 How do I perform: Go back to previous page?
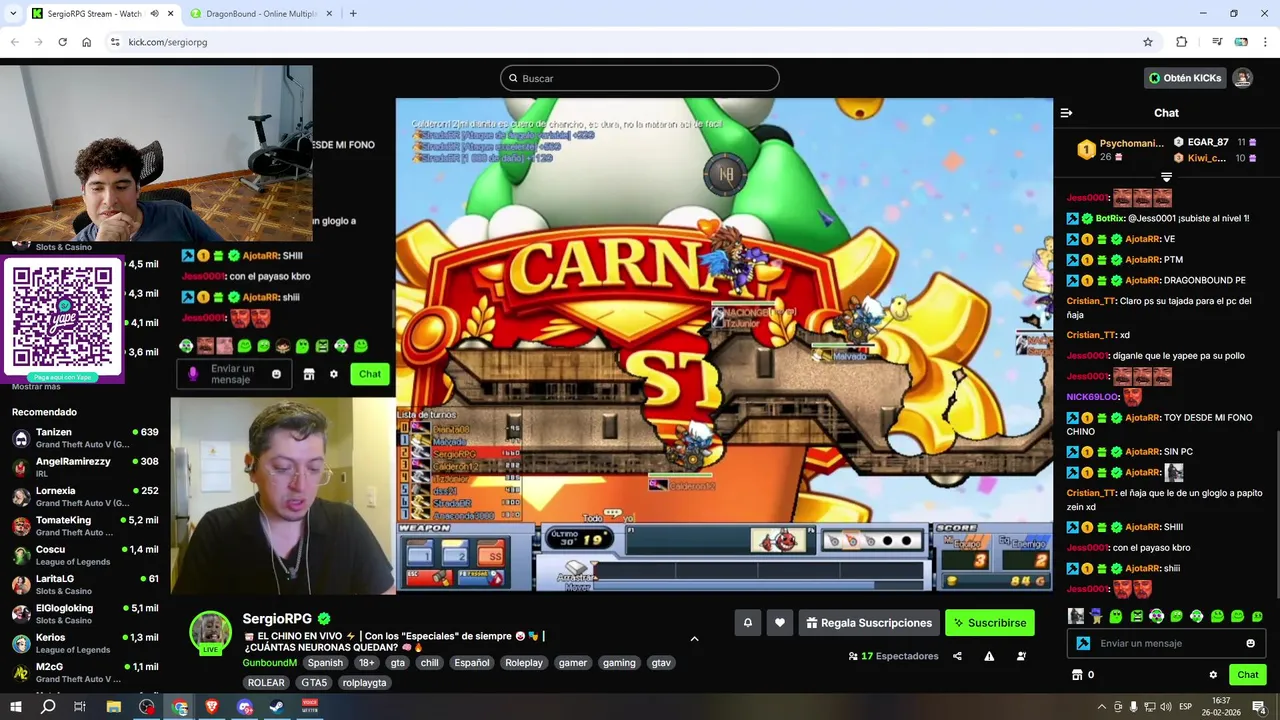[14, 42]
